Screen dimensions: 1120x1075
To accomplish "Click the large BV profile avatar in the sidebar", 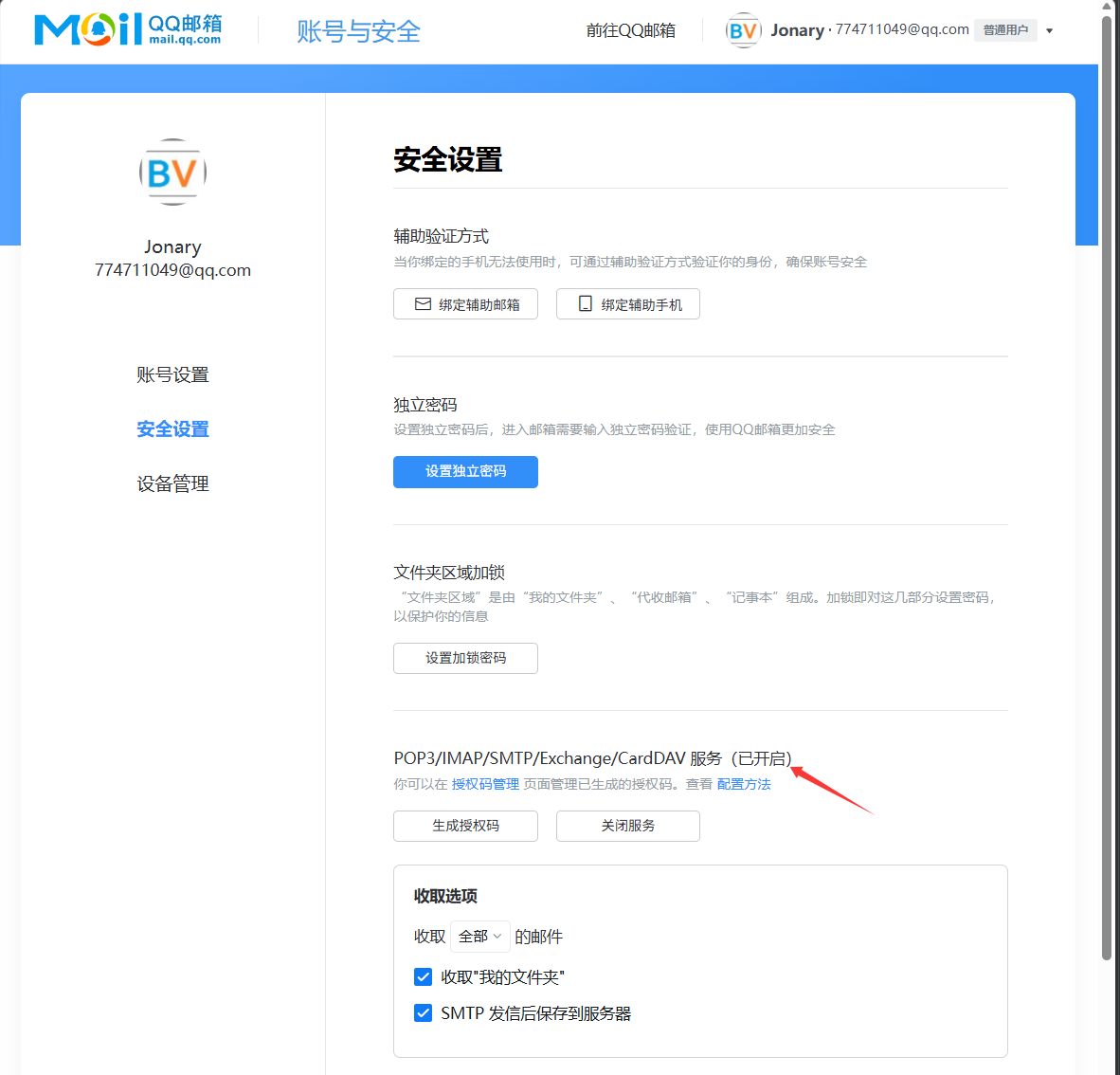I will point(172,173).
